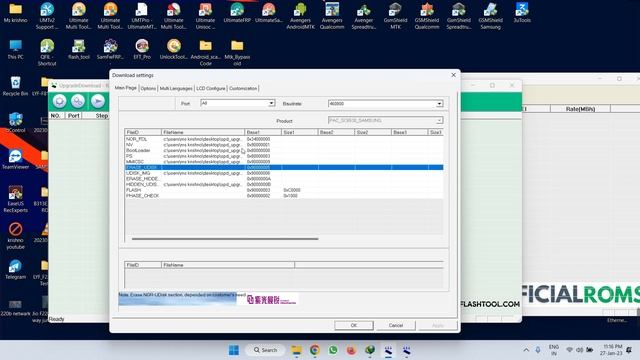
Task: Open the Windows Start menu
Action: click(234, 350)
